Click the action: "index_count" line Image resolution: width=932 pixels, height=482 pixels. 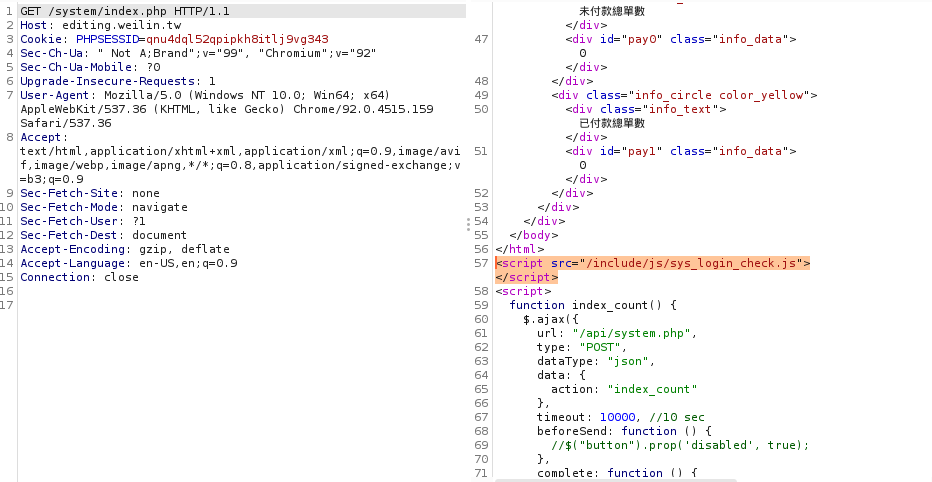[x=624, y=389]
